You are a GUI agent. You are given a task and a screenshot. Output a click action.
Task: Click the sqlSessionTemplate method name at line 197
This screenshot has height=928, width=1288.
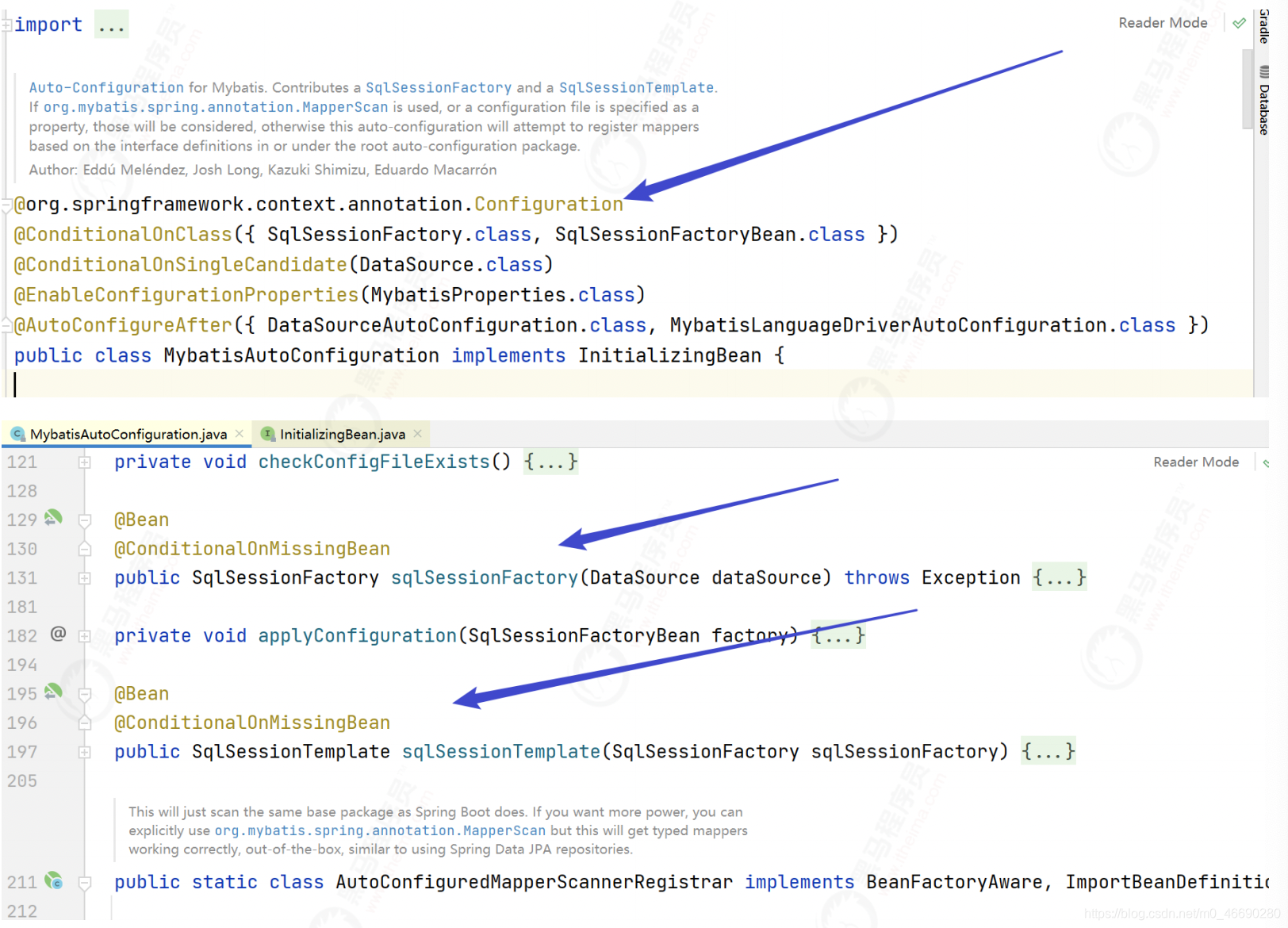click(501, 752)
